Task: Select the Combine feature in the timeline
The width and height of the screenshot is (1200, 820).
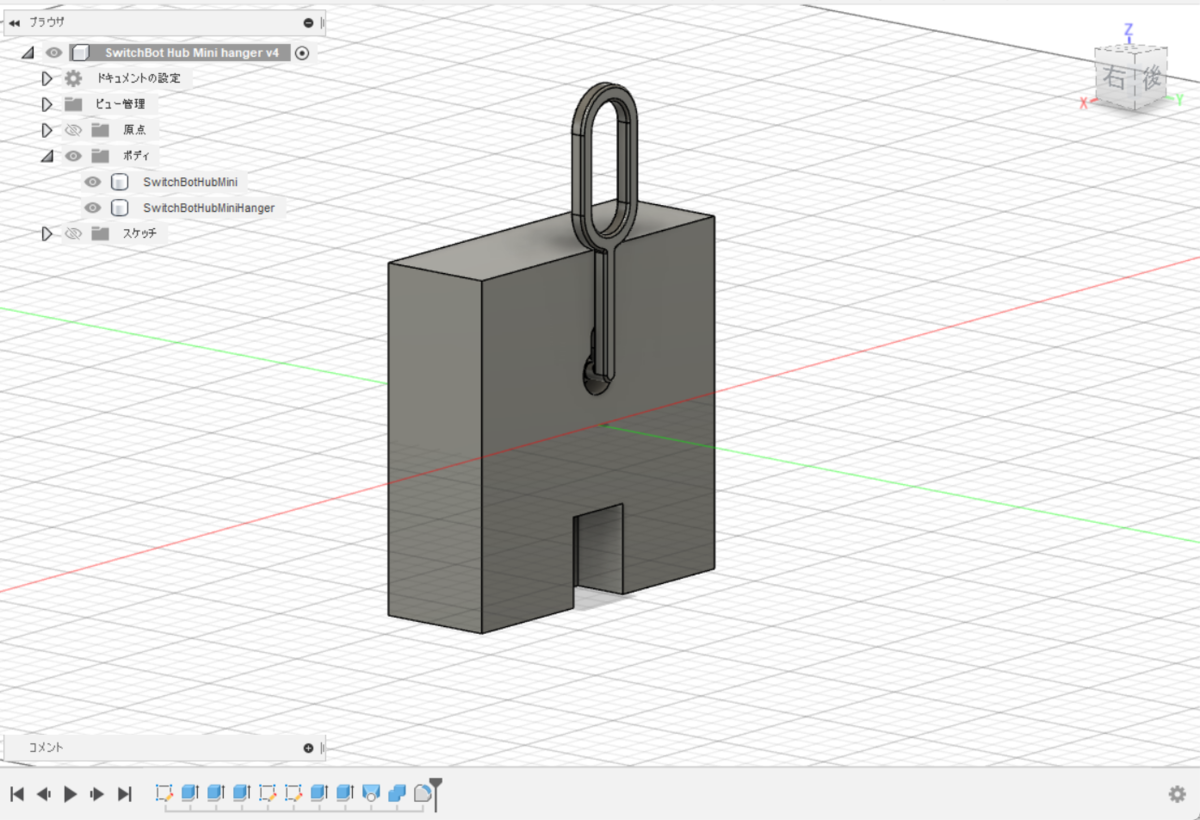Action: tap(397, 793)
